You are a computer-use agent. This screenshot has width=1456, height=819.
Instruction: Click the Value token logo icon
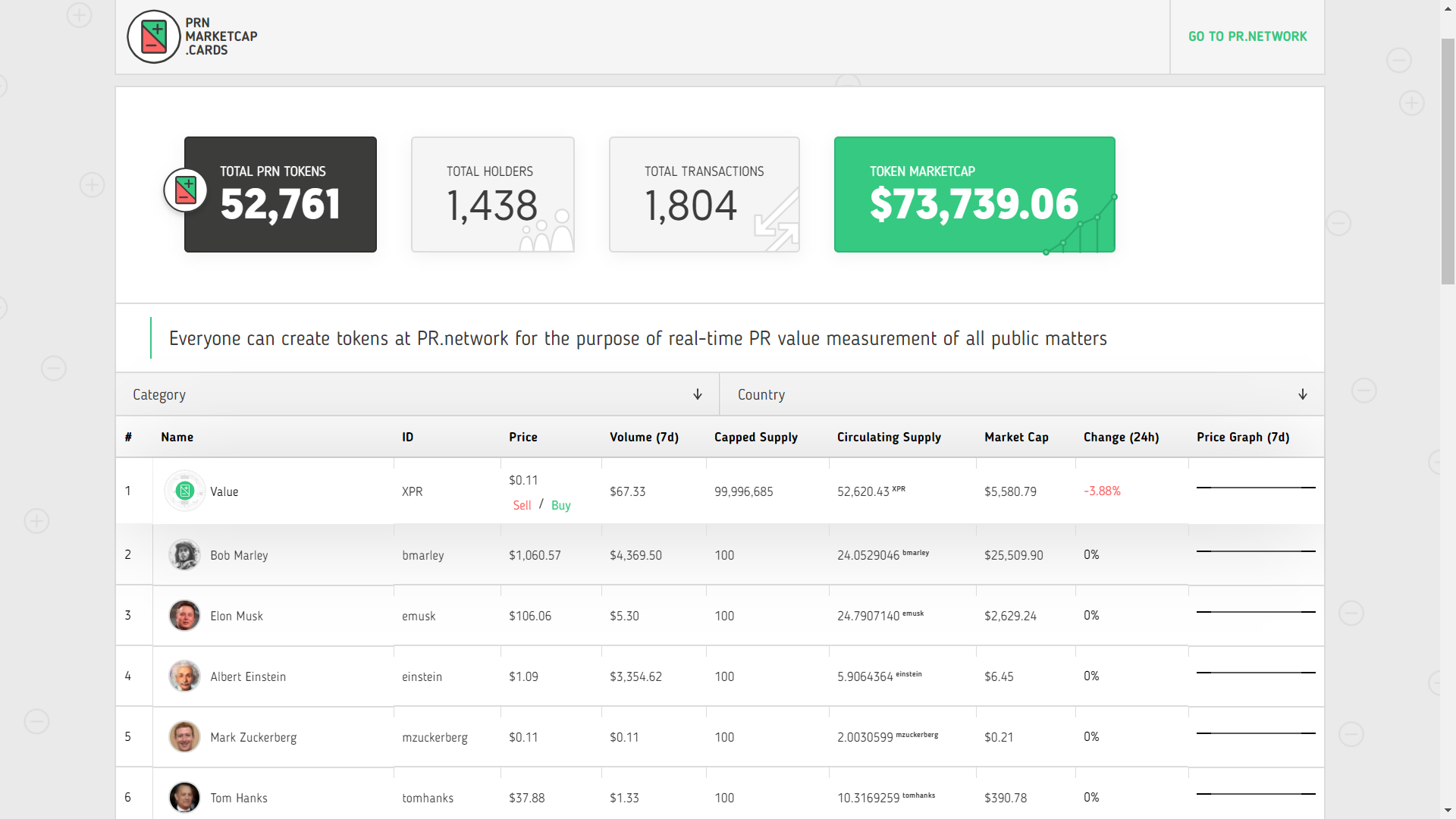pyautogui.click(x=184, y=491)
